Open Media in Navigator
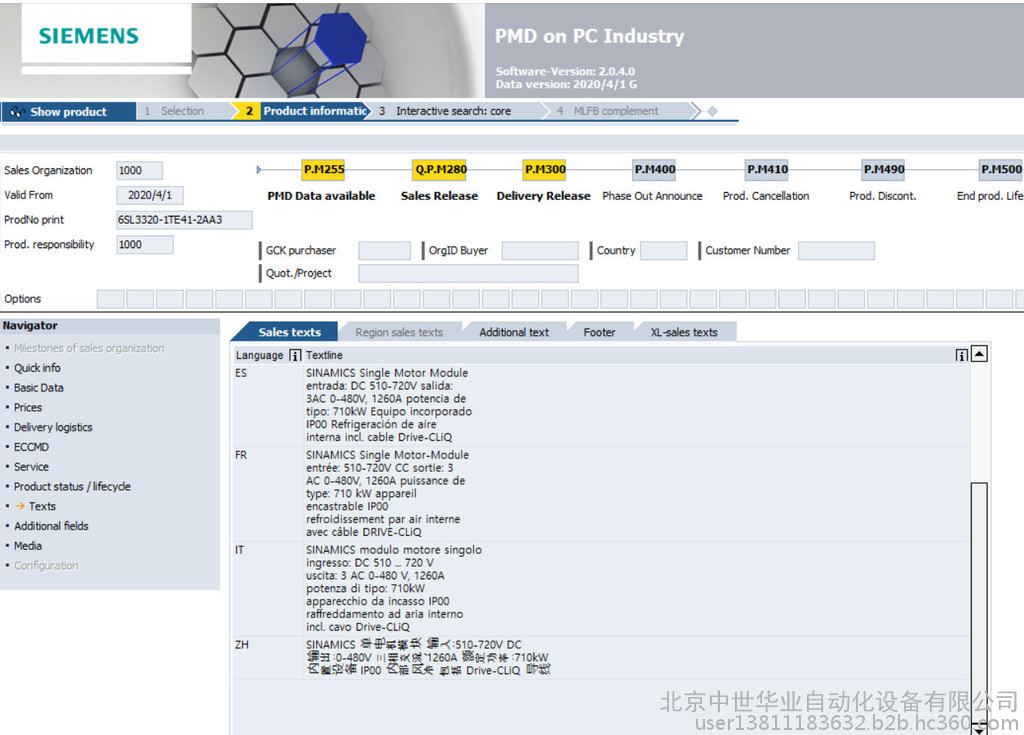1024x735 pixels. point(28,546)
